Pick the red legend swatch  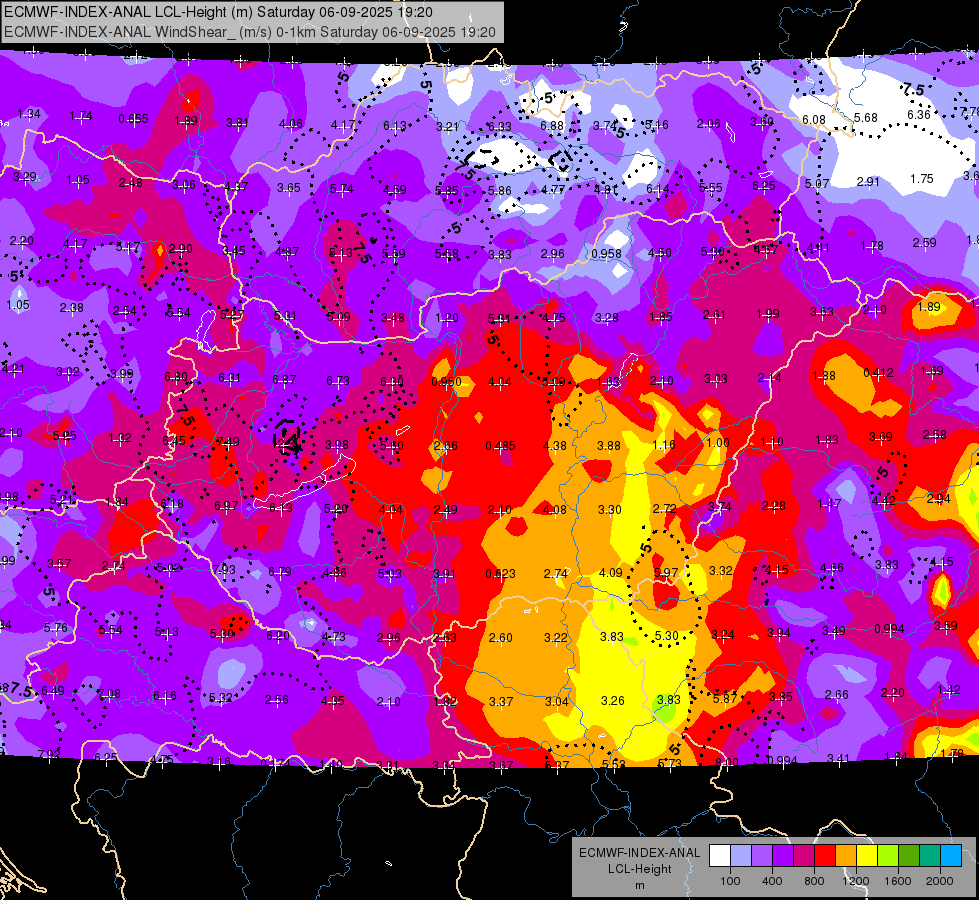coord(825,855)
